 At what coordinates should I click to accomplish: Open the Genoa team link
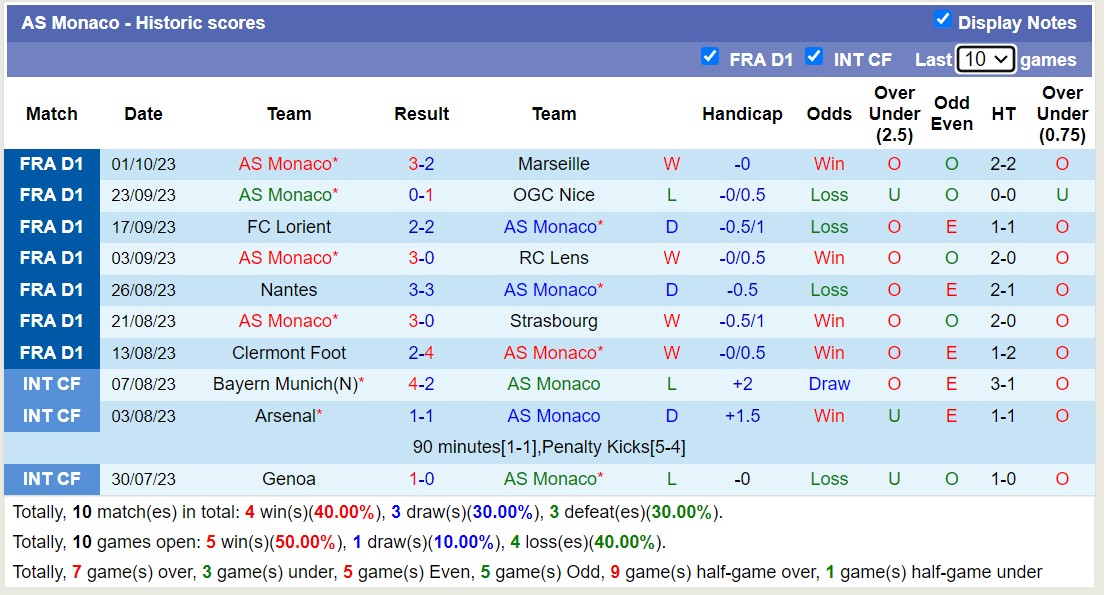(x=289, y=479)
